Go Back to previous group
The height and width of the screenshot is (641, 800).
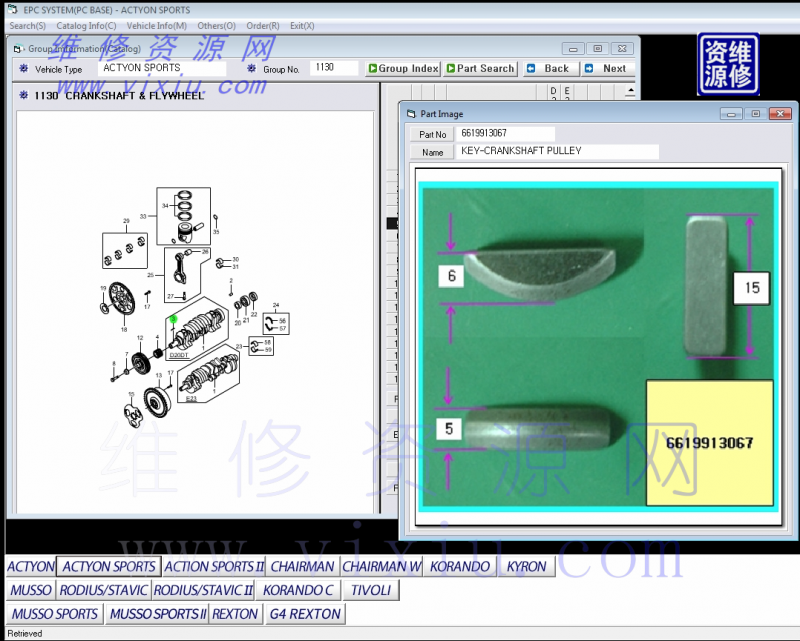coord(552,68)
